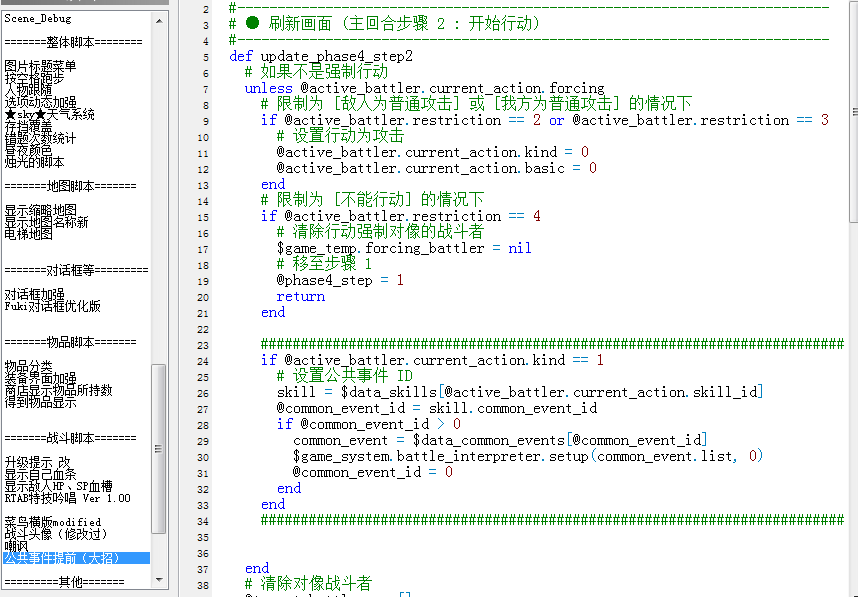
Task: Open the 显示缩略地图 script
Action: point(40,211)
